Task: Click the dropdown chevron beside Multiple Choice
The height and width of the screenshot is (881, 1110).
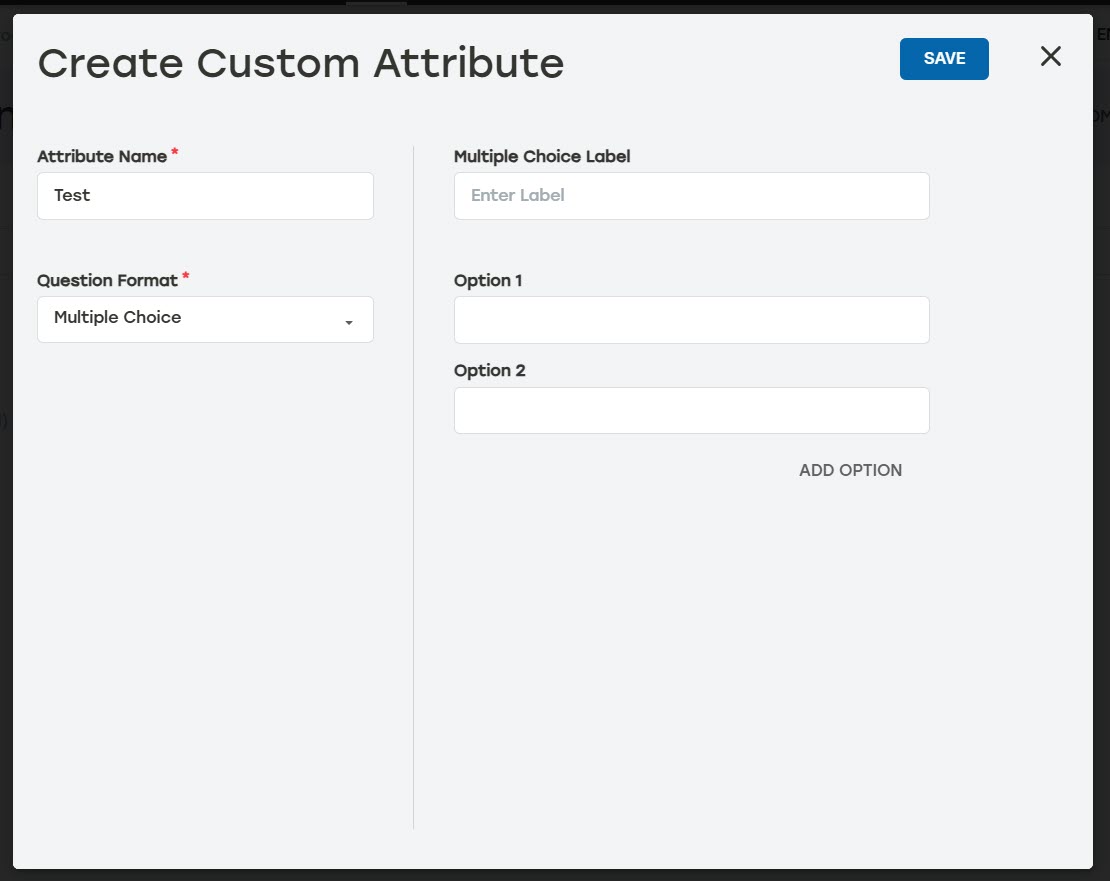Action: tap(348, 322)
